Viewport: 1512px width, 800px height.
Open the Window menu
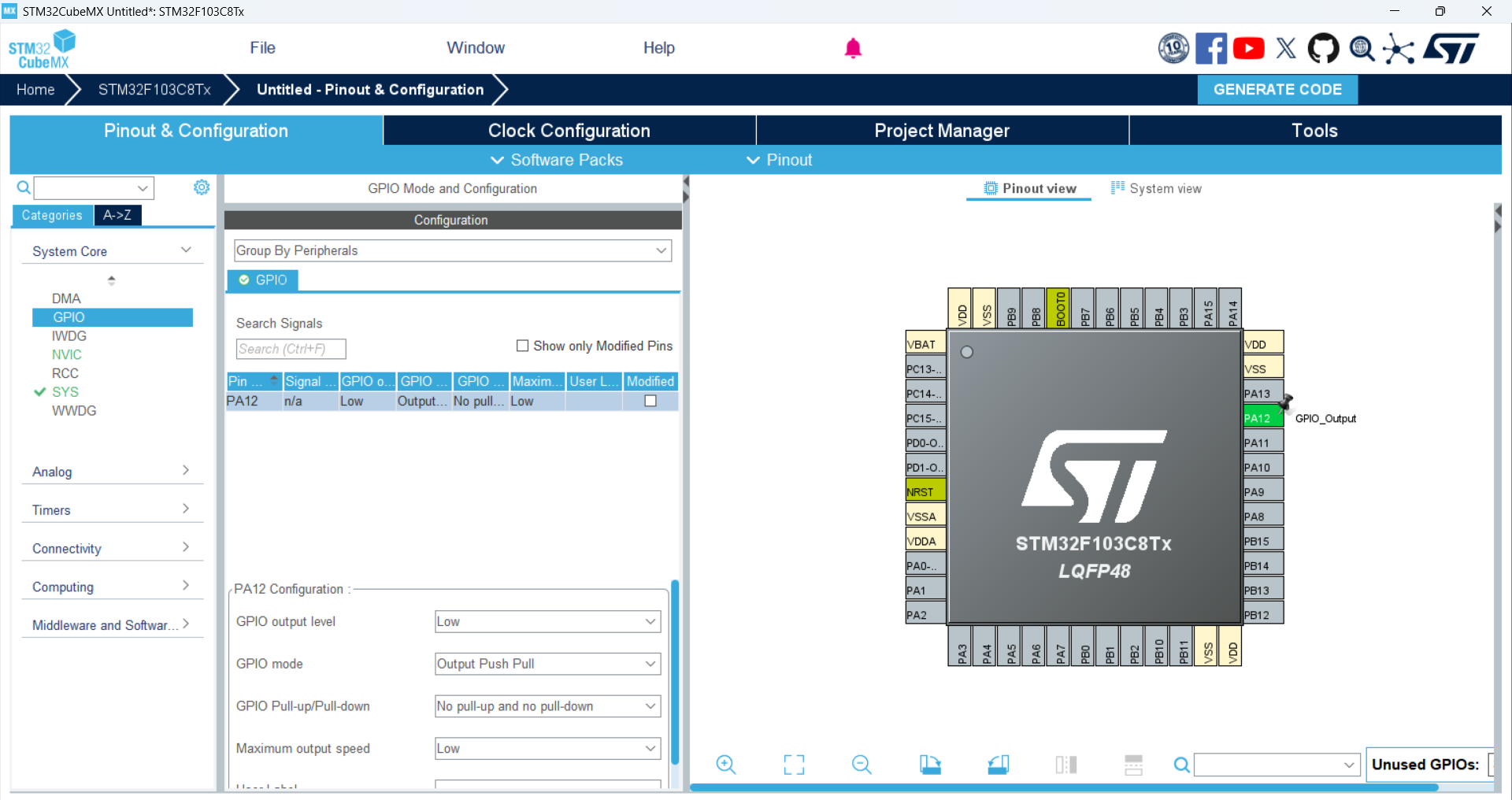click(476, 48)
